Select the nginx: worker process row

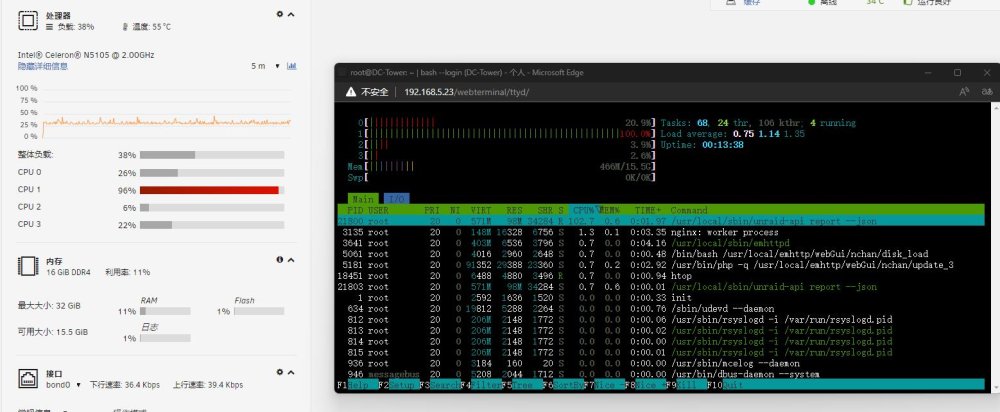(x=661, y=232)
